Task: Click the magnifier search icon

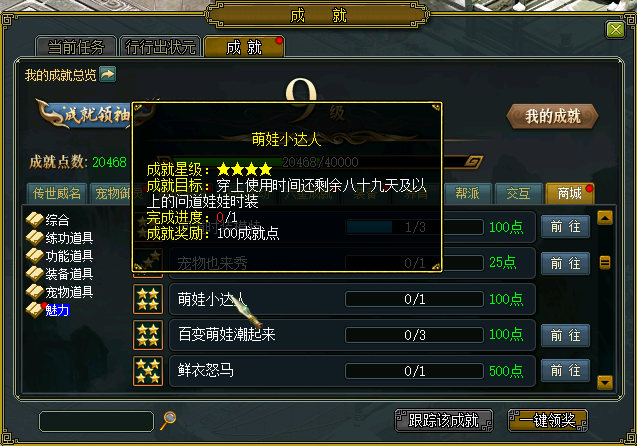Action: pos(168,420)
